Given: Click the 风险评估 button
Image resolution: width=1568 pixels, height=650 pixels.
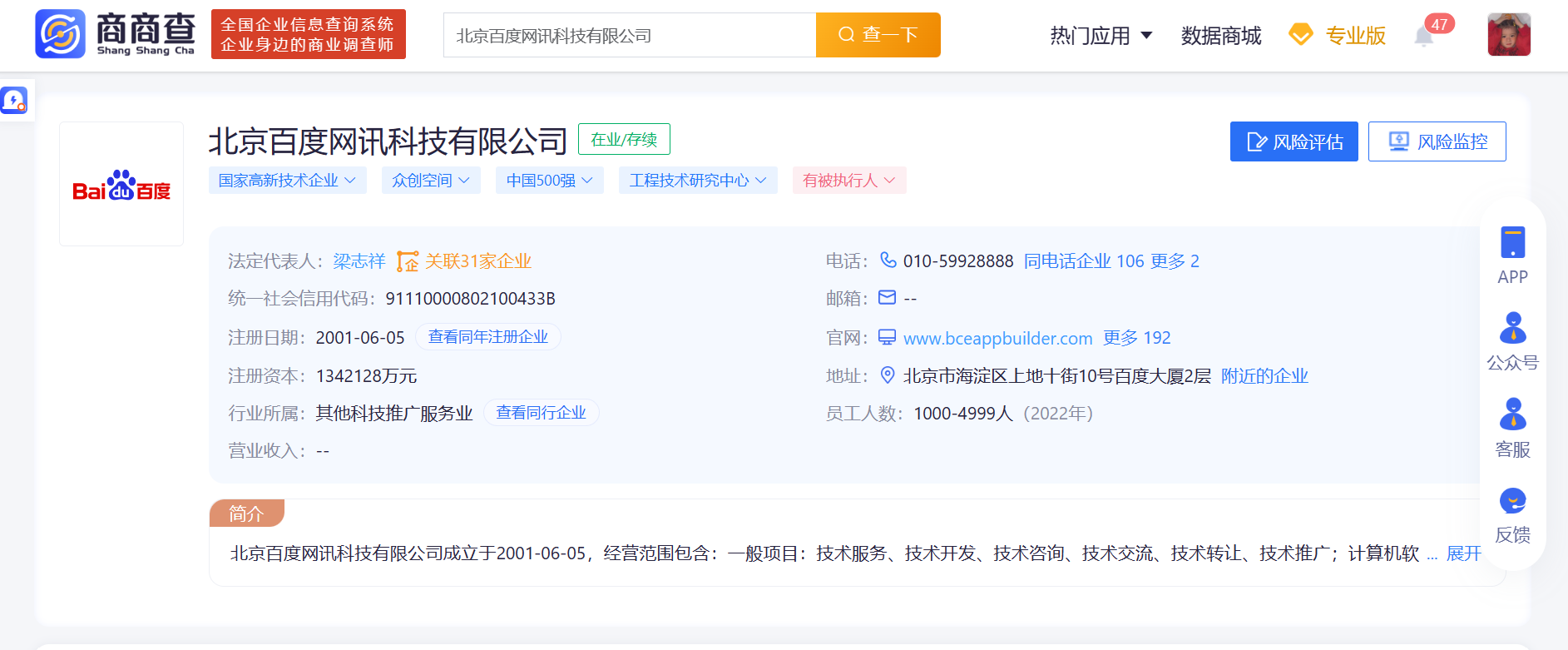Looking at the screenshot, I should [1294, 141].
